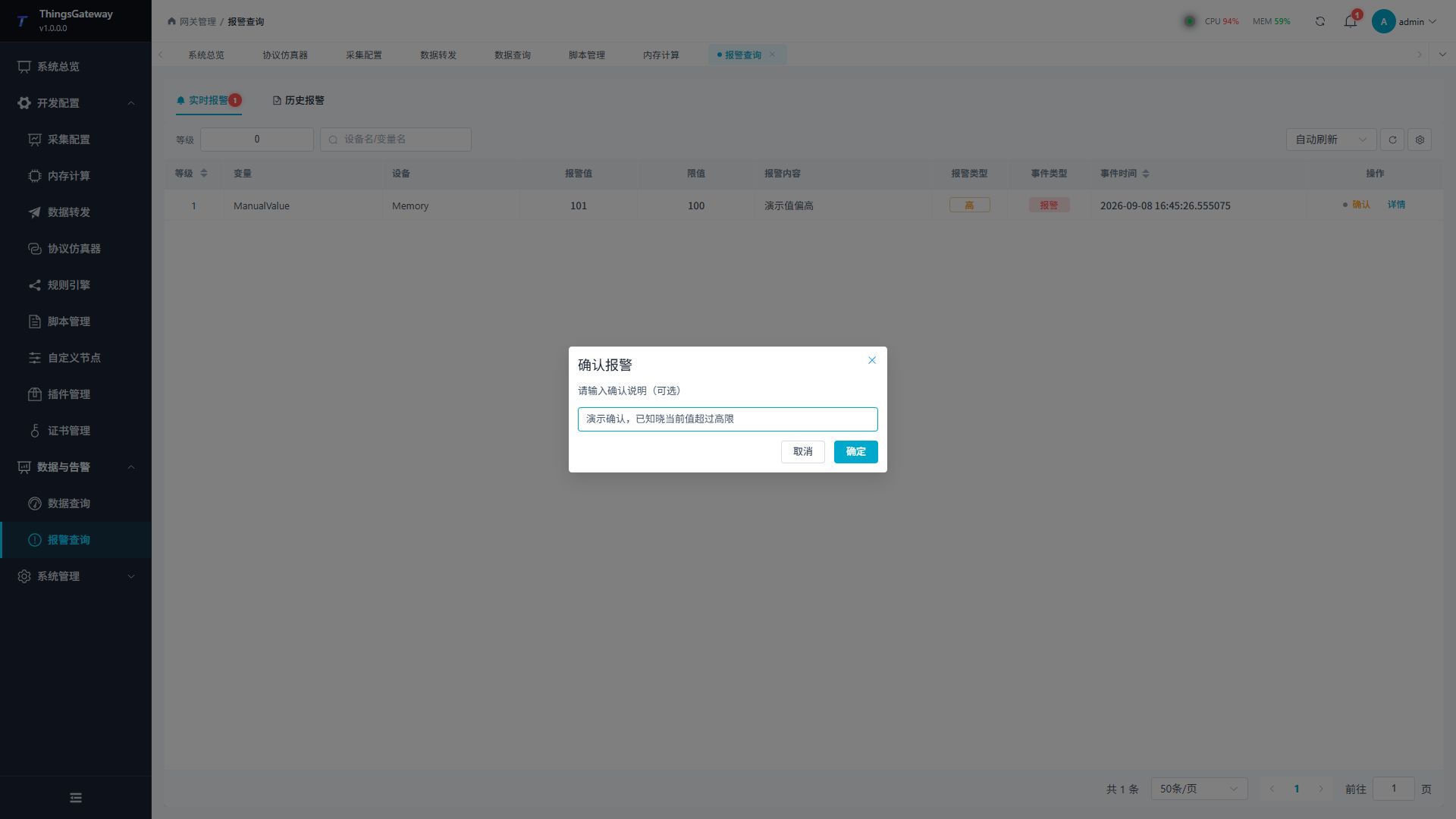Collapse the 开发配置 sidebar group
This screenshot has width=1456, height=819.
tap(76, 103)
